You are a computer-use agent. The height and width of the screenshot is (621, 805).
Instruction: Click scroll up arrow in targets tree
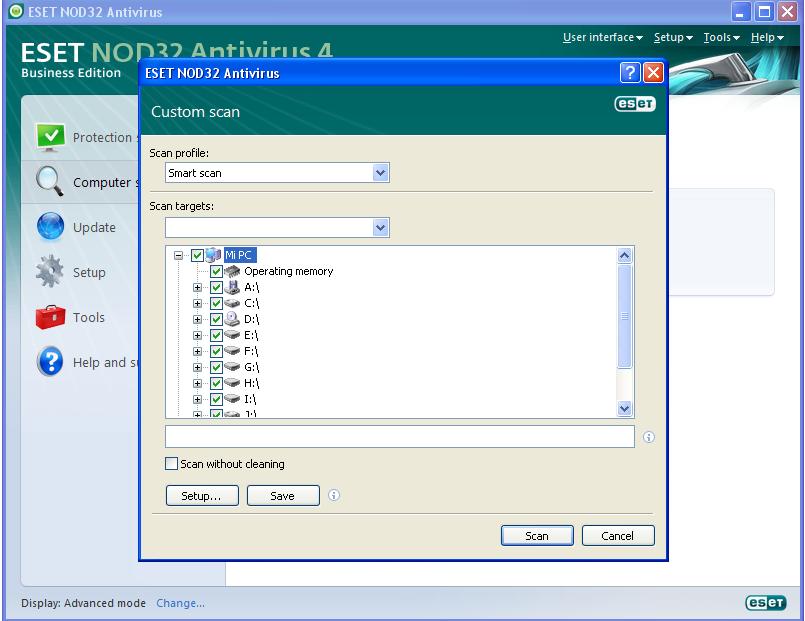click(624, 255)
